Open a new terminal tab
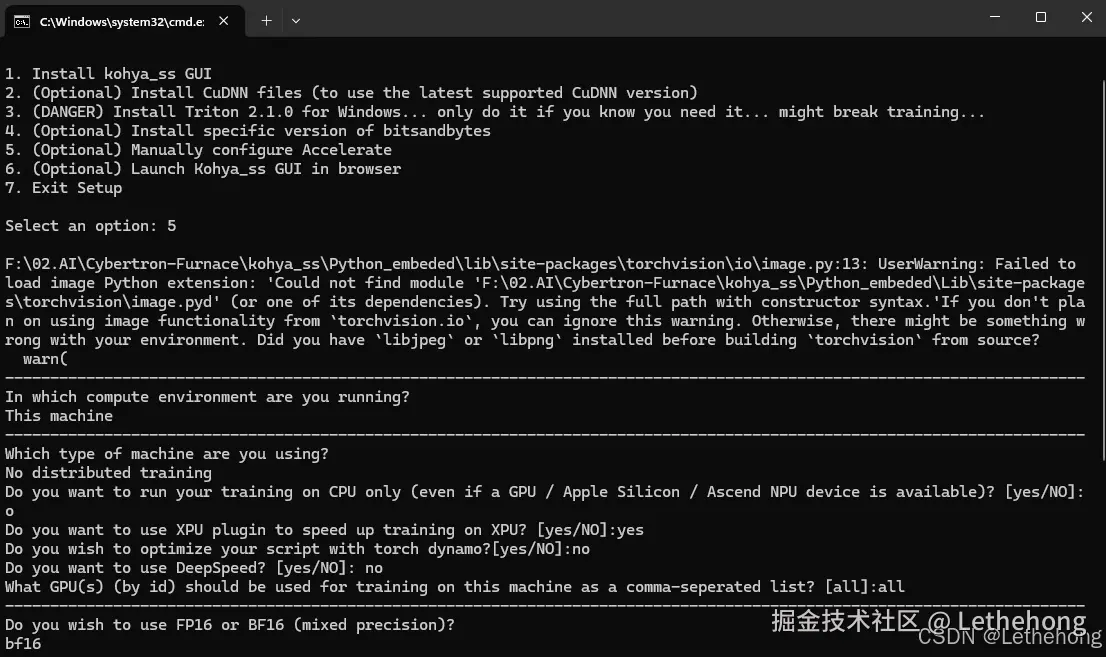1106x657 pixels. (x=266, y=20)
